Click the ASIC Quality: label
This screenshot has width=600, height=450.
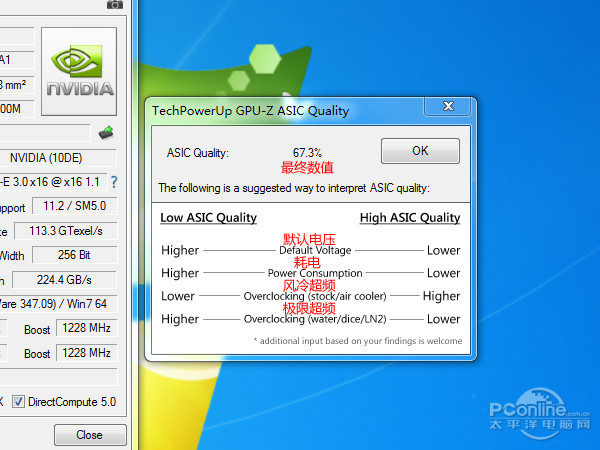[197, 153]
